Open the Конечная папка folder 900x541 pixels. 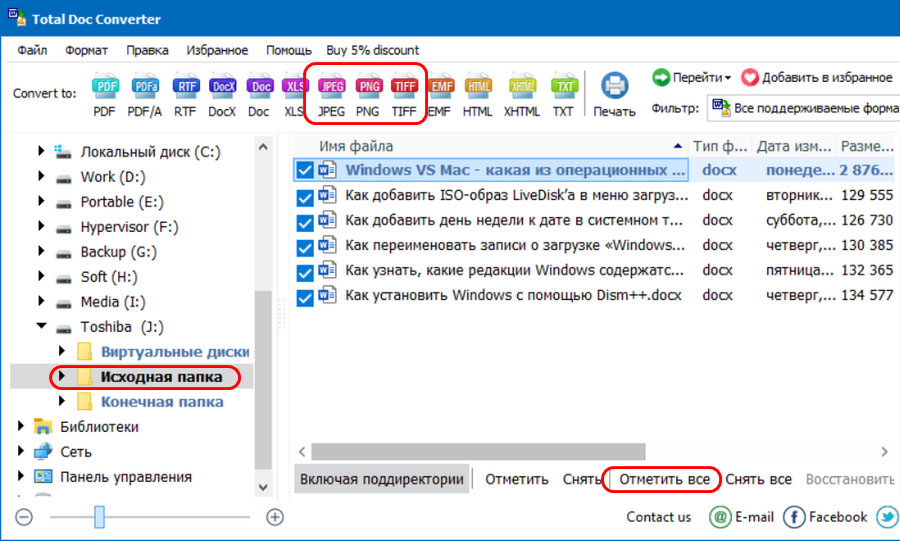[x=162, y=402]
